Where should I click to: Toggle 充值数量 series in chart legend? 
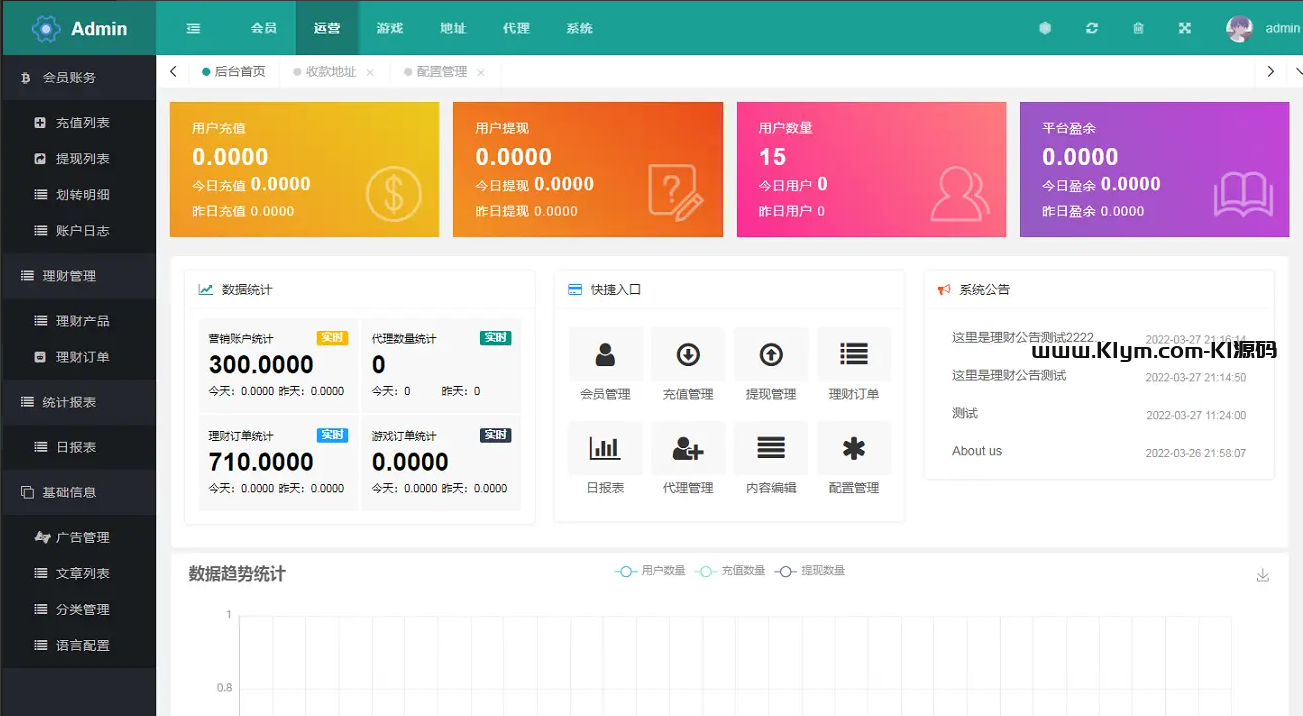(730, 571)
